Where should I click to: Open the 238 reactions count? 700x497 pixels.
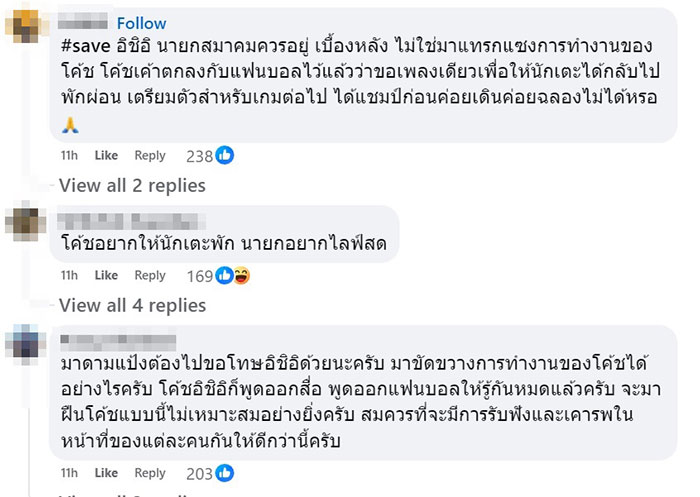click(x=200, y=155)
